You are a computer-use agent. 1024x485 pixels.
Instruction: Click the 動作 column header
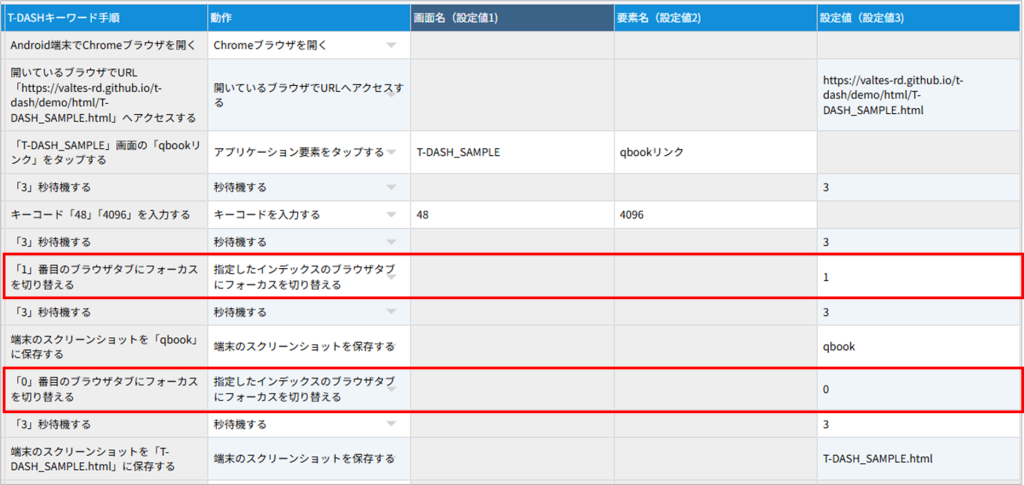(x=308, y=19)
